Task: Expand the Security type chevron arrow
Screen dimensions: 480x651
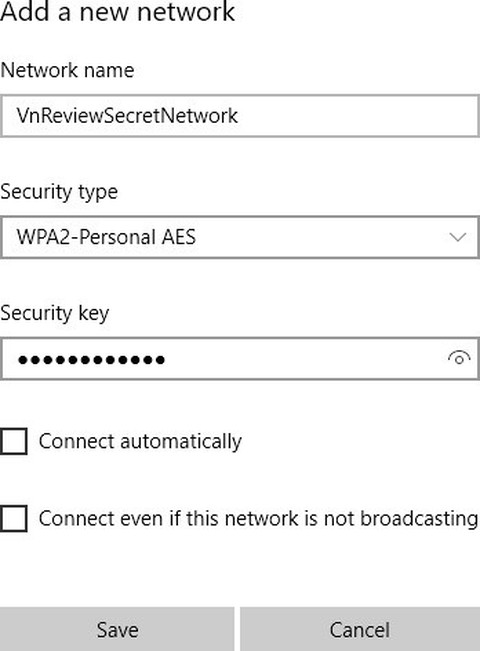Action: coord(458,237)
